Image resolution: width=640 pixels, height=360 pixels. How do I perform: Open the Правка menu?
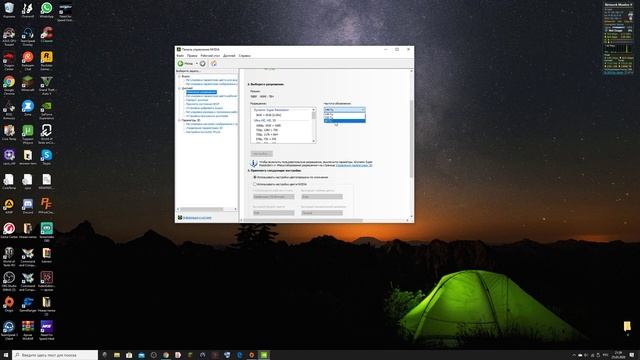point(192,56)
